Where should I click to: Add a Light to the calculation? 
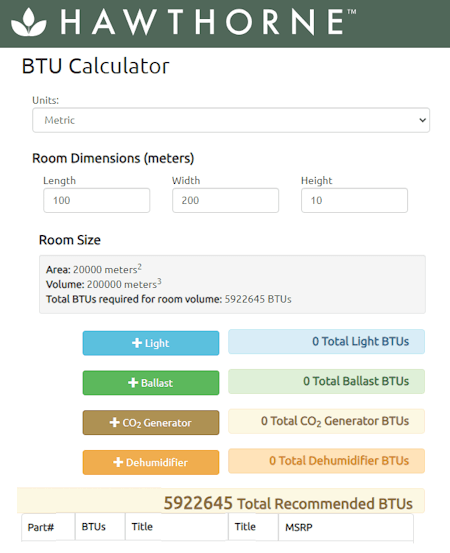pyautogui.click(x=151, y=343)
